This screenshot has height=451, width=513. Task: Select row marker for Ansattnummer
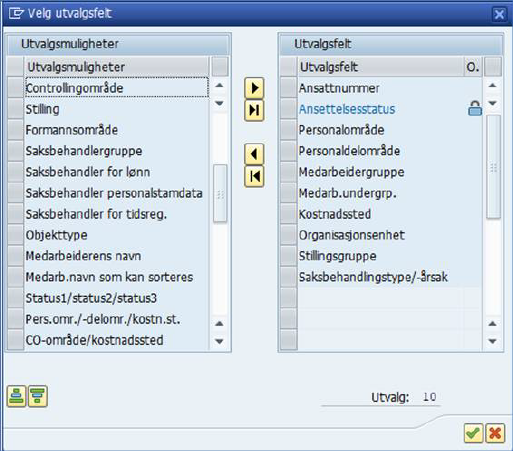pos(289,88)
